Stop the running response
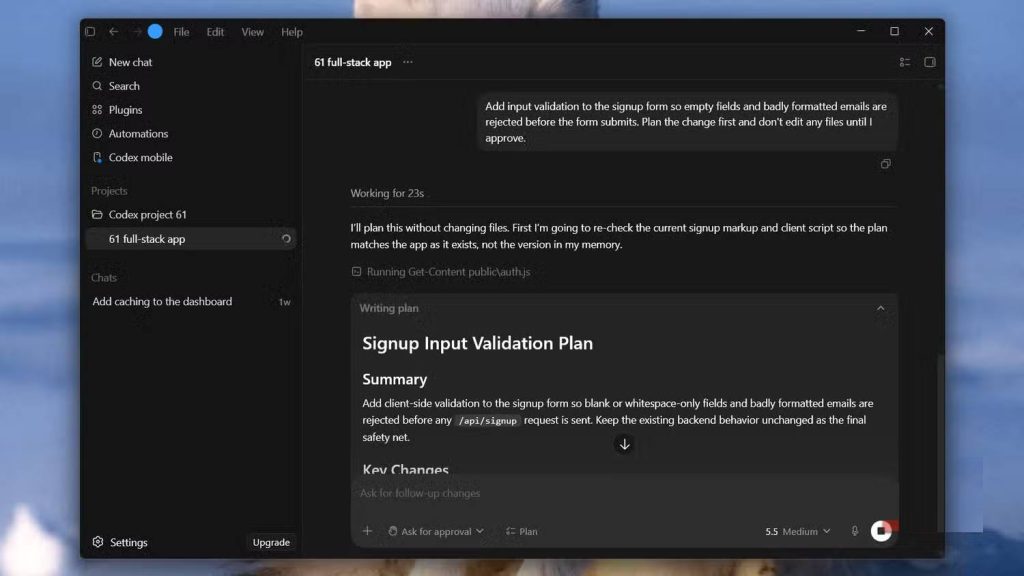1024x576 pixels. coord(881,531)
